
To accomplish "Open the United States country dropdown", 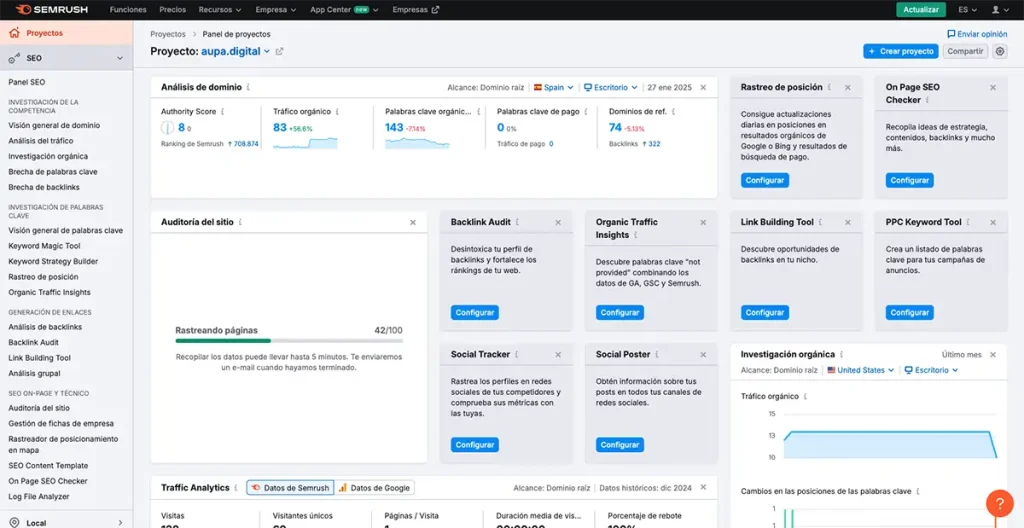I will click(x=860, y=371).
